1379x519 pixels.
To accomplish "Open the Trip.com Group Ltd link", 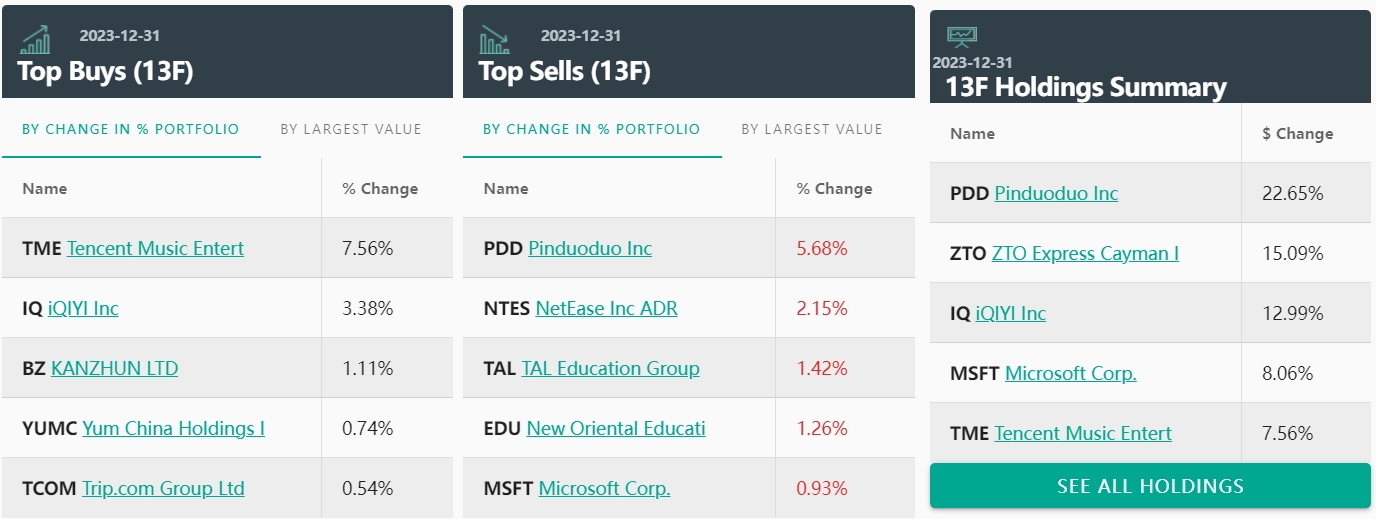I will pos(163,488).
